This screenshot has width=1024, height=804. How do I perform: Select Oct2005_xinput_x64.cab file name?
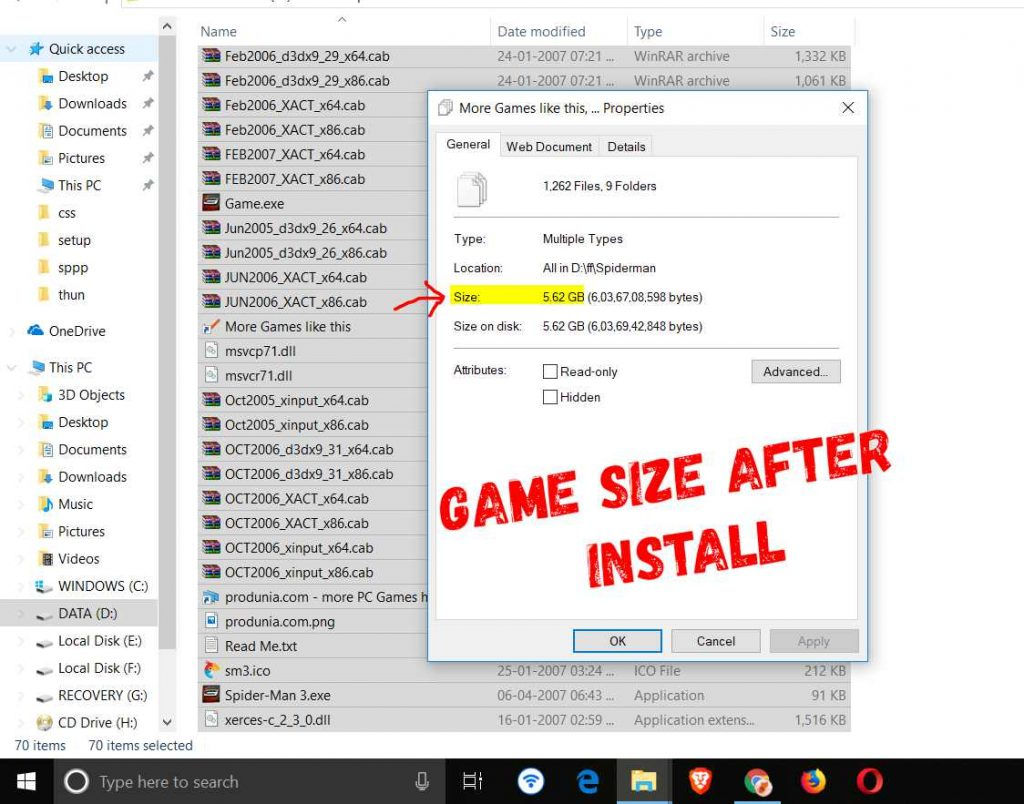296,400
